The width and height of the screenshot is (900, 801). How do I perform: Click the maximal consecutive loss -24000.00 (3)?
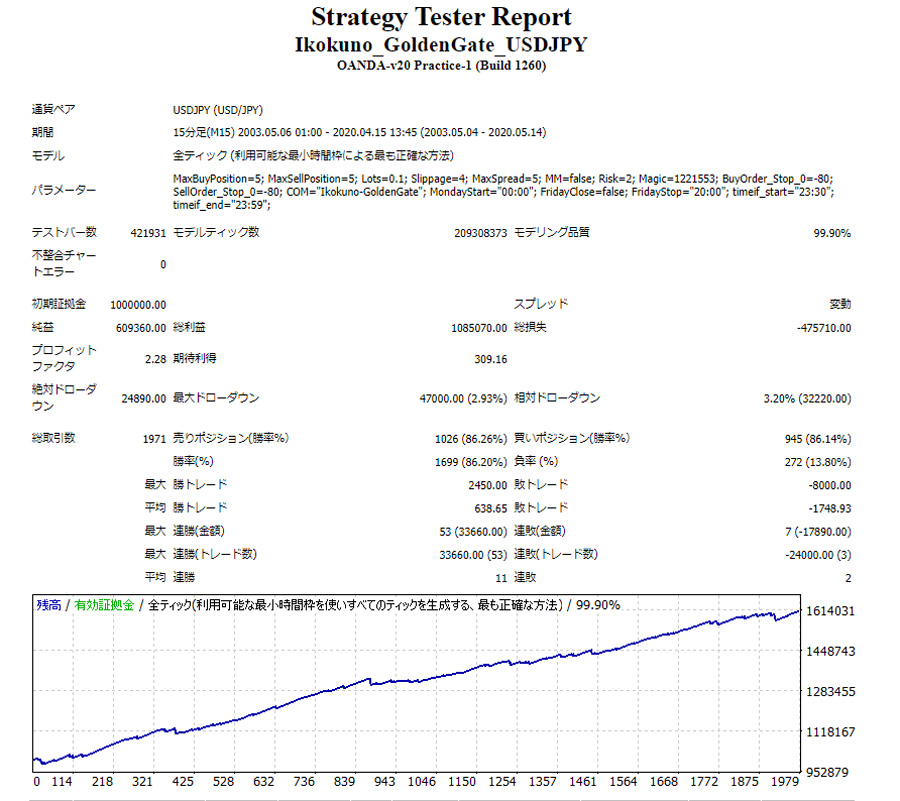point(818,555)
